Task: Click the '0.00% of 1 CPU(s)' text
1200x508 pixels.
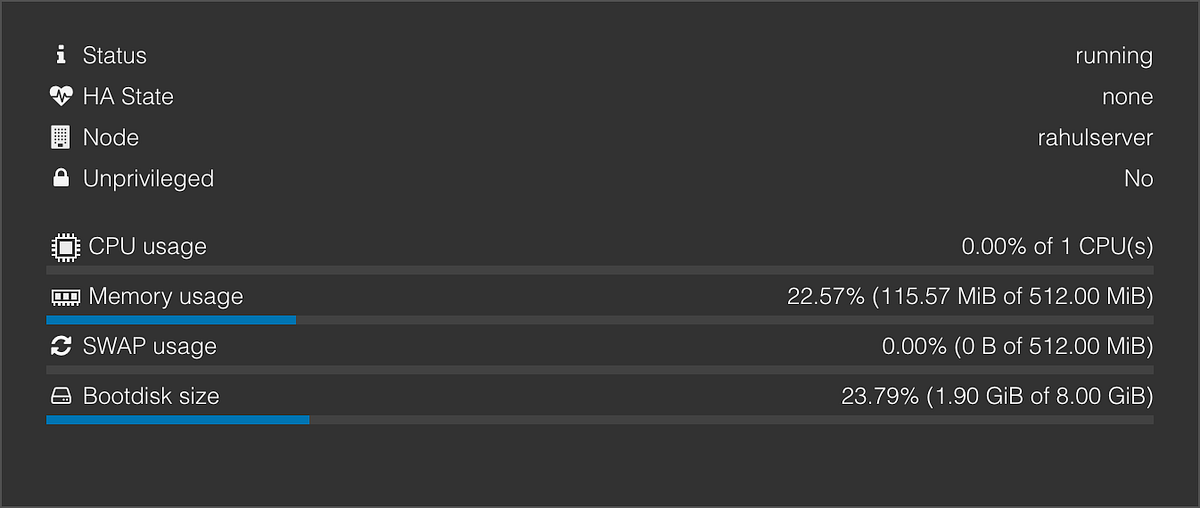Action: 1057,246
